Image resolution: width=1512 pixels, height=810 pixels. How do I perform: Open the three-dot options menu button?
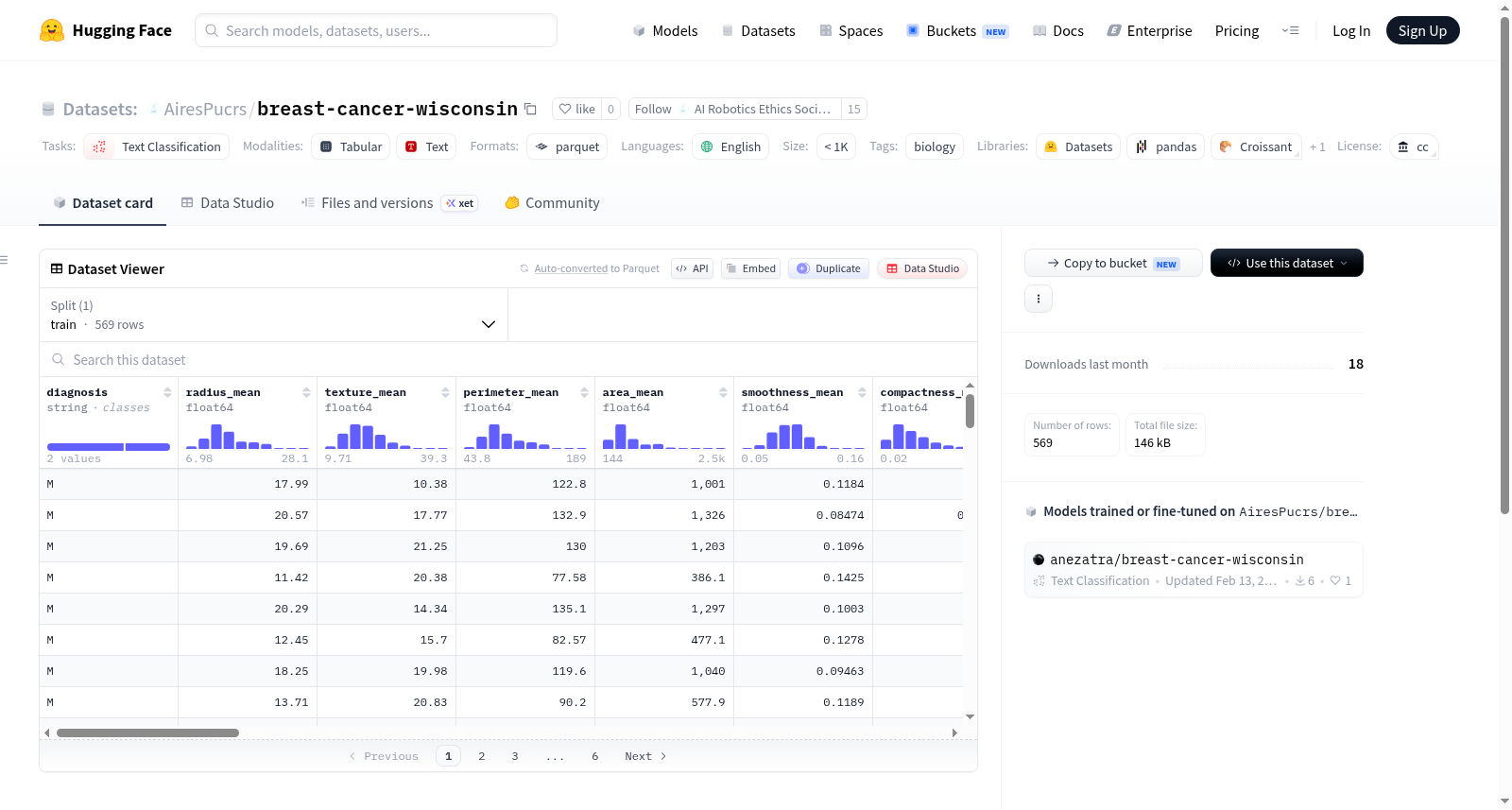1039,299
